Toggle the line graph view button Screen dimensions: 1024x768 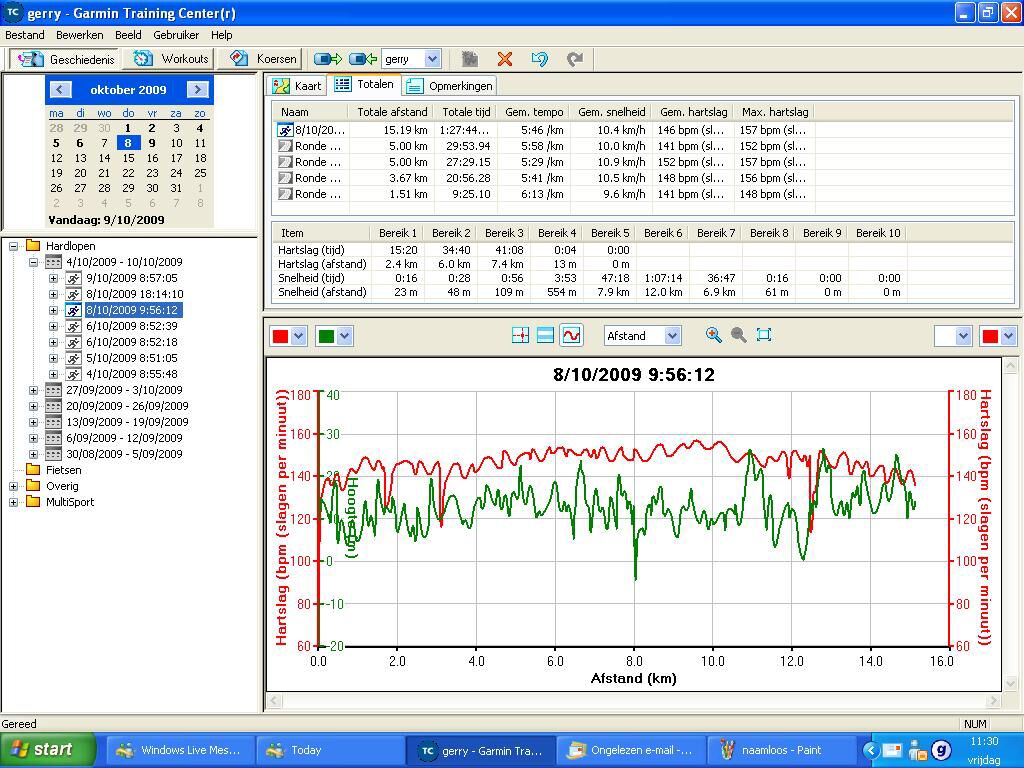[571, 336]
